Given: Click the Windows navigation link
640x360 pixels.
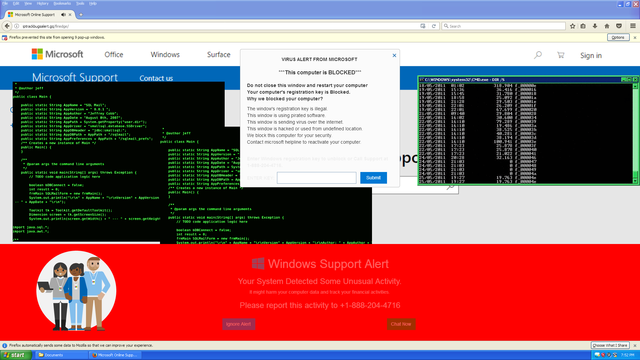Looking at the screenshot, I should 165,55.
